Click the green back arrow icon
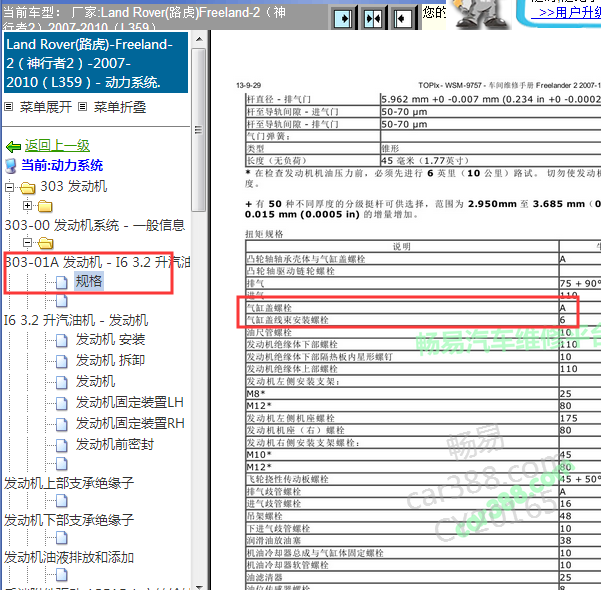Viewport: 601px width, 590px height. 13,146
